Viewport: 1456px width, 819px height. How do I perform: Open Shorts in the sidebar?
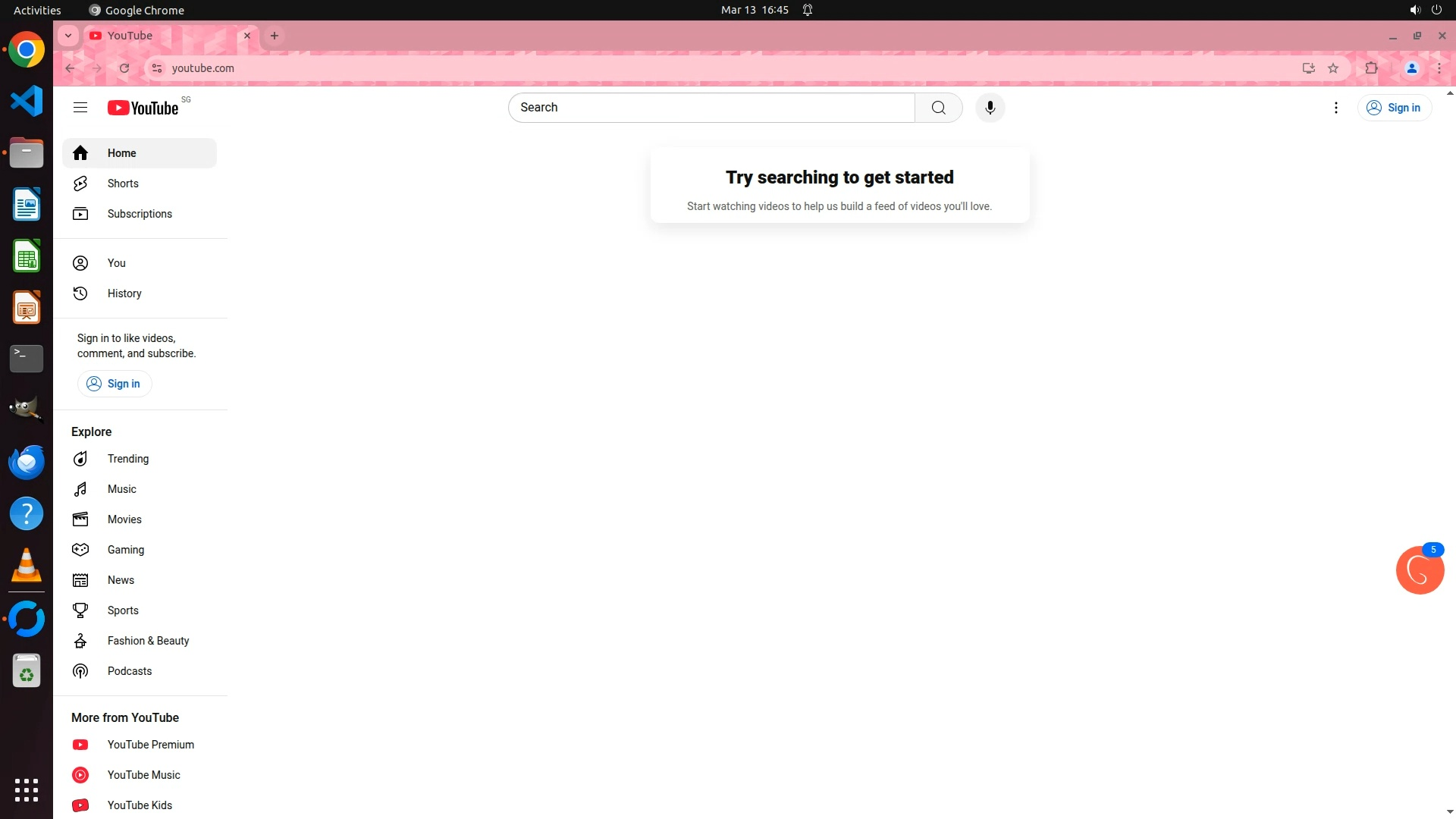click(123, 184)
